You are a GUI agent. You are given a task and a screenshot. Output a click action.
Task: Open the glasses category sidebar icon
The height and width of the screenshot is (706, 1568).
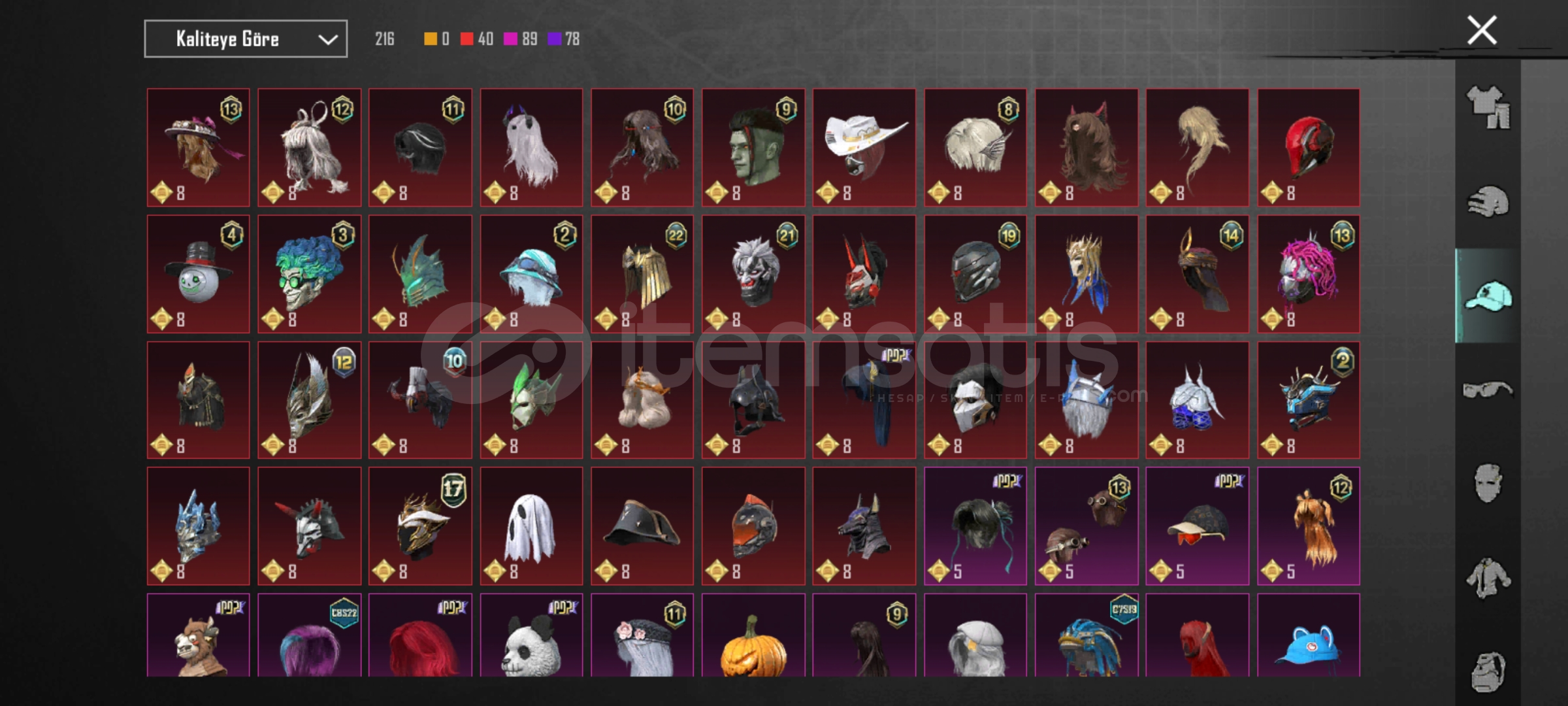1488,390
